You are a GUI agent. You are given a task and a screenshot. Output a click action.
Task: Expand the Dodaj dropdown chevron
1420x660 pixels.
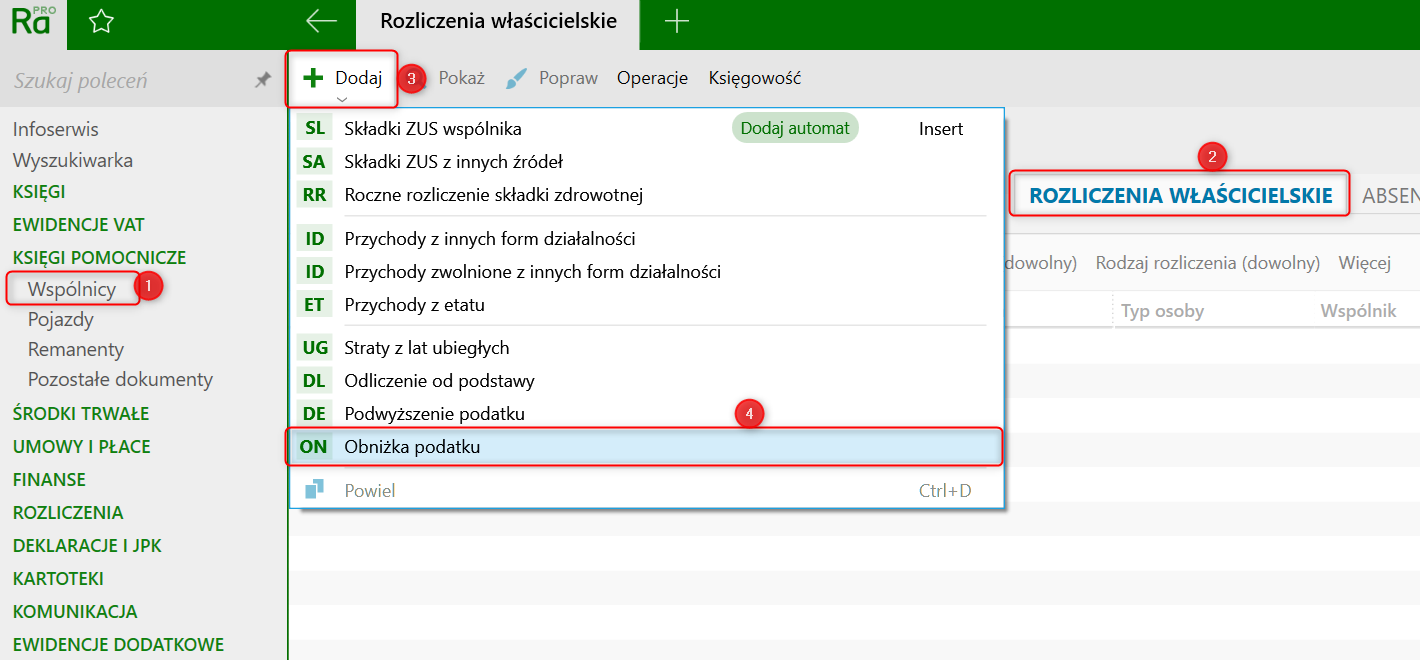342,99
